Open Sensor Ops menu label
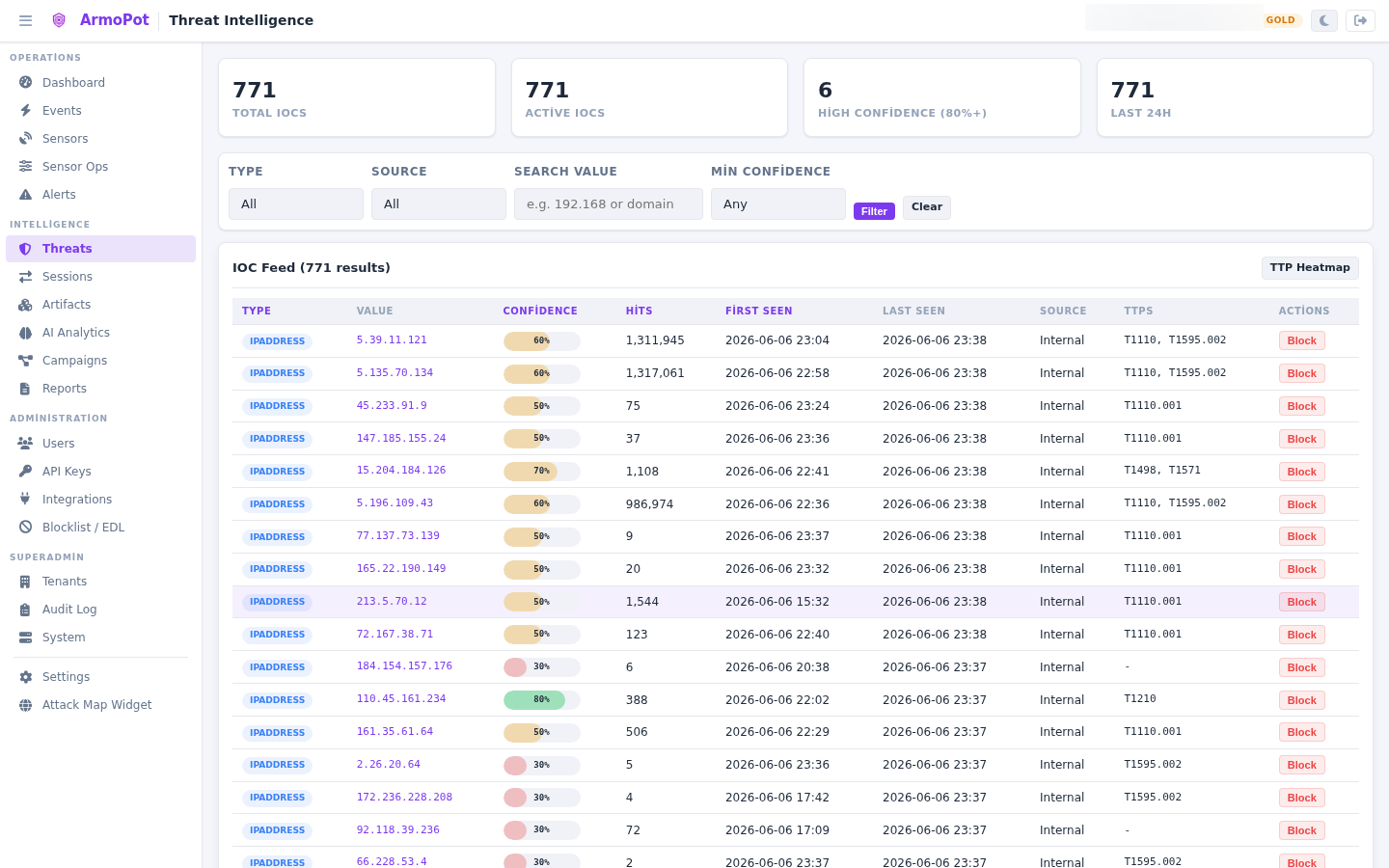The height and width of the screenshot is (868, 1389). coord(75,167)
